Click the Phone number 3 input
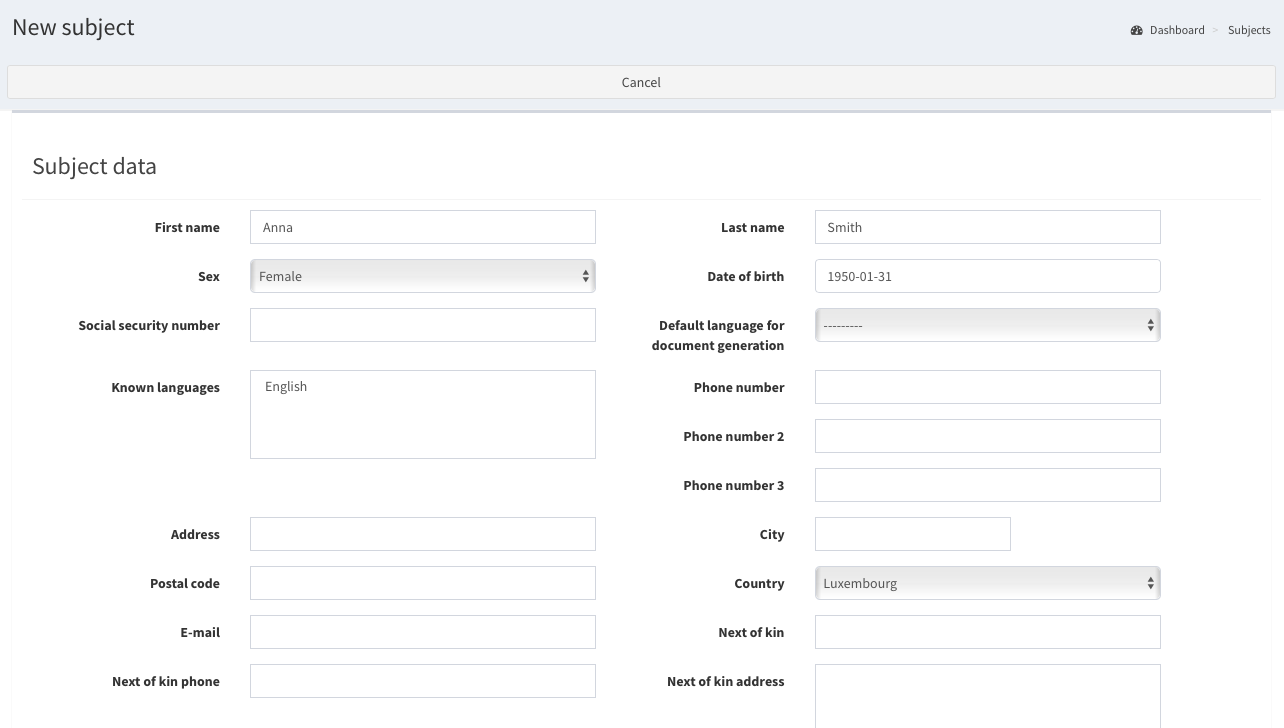This screenshot has height=728, width=1284. (987, 485)
